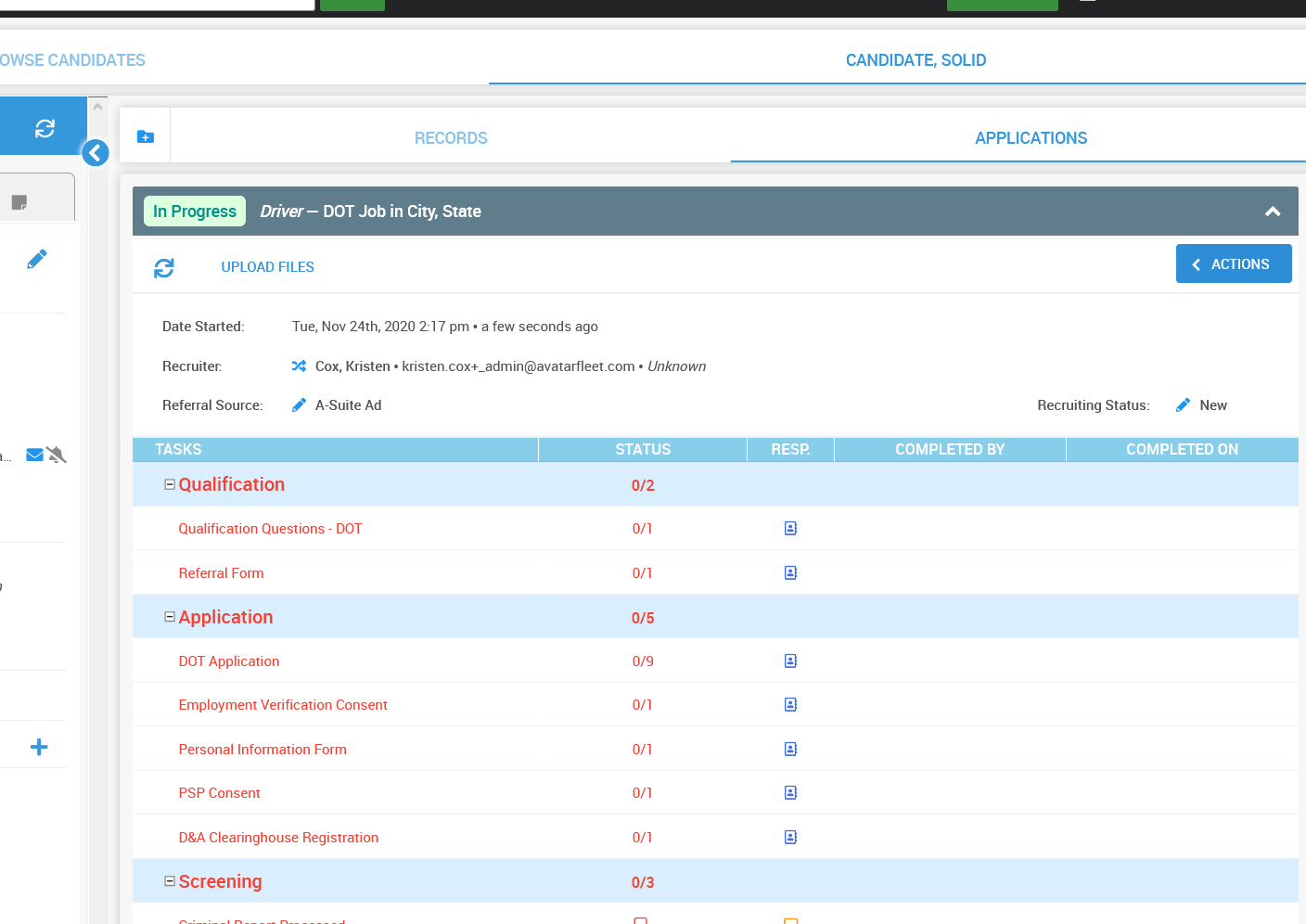
Task: Click responsibility icon for DOT Application
Action: pyautogui.click(x=790, y=661)
